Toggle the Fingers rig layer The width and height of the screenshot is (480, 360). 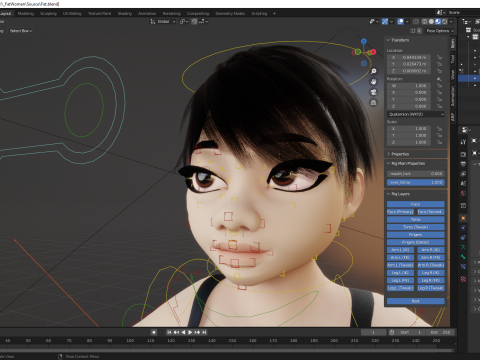pyautogui.click(x=416, y=235)
